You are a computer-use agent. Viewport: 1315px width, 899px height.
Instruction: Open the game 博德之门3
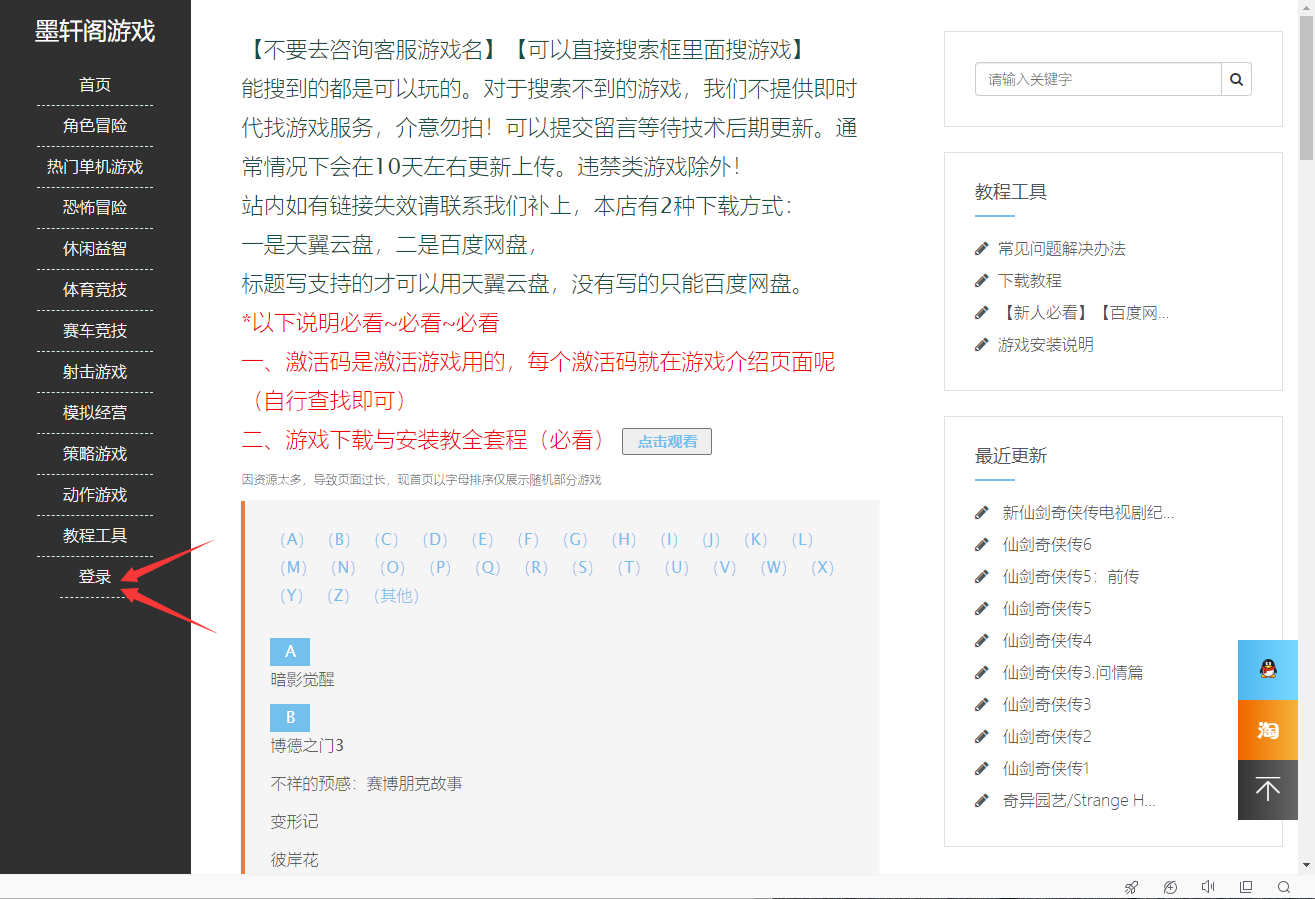(307, 746)
